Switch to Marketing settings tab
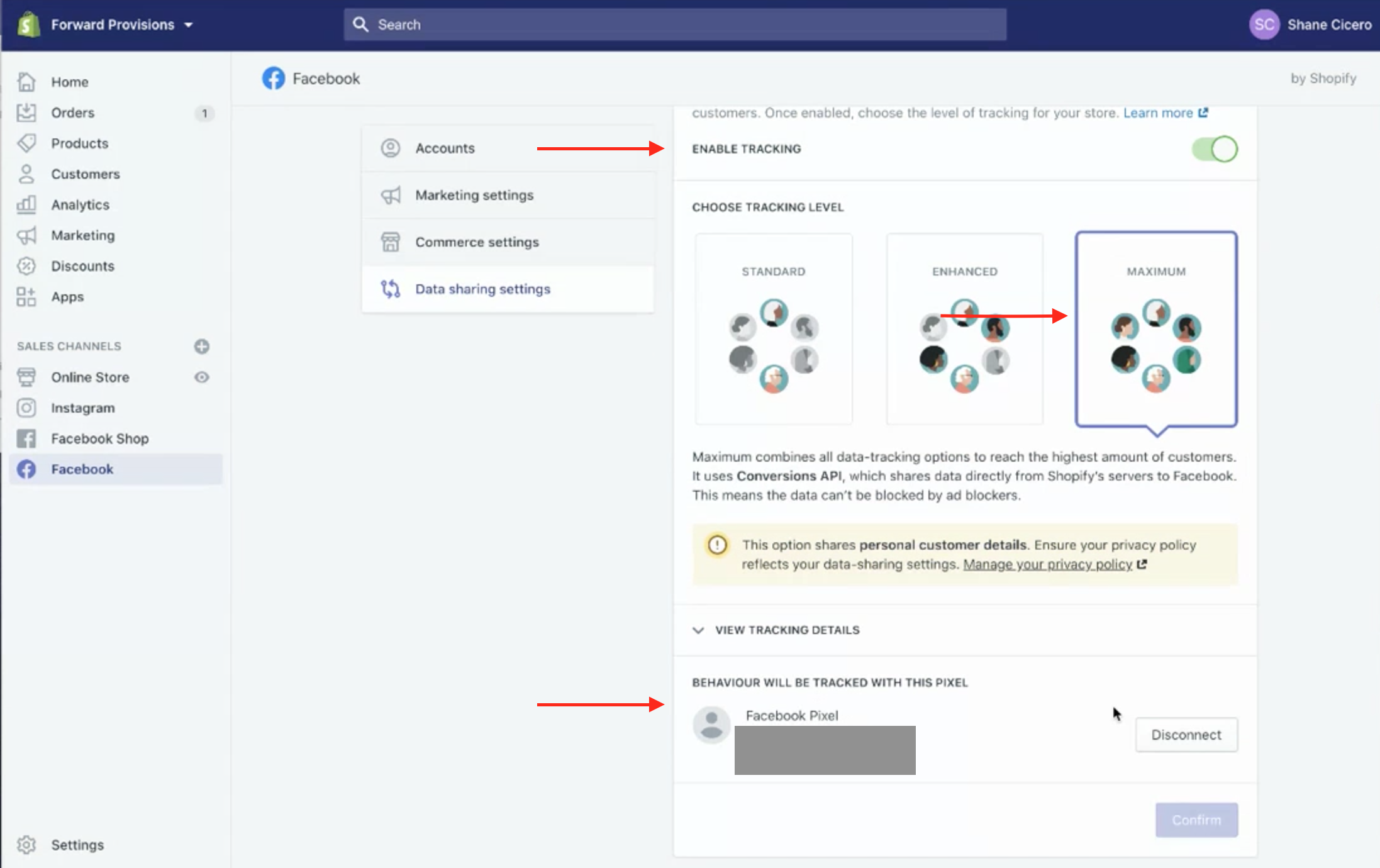 coord(508,195)
